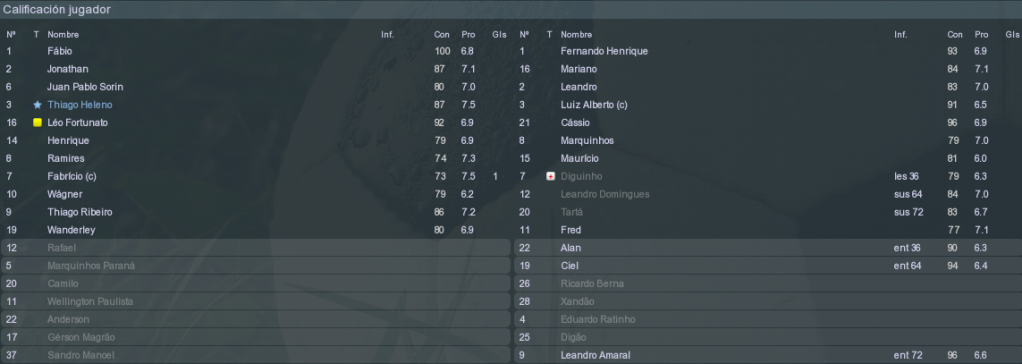The height and width of the screenshot is (364, 1022).
Task: Open Thiago Heleno's player profile
Action: [x=80, y=104]
